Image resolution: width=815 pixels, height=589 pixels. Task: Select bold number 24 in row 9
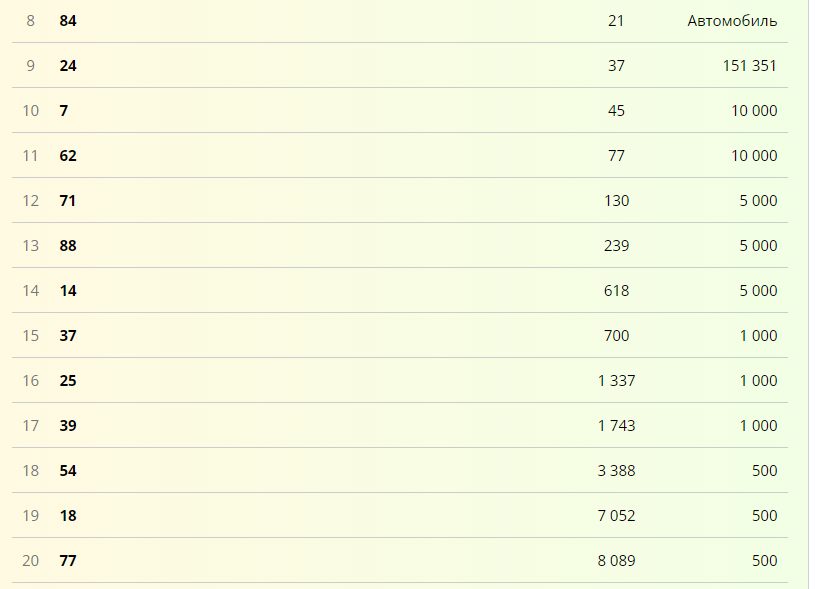[x=68, y=66]
